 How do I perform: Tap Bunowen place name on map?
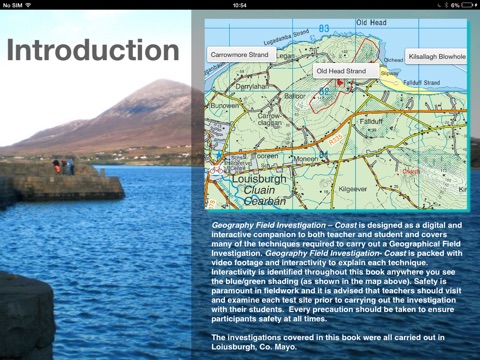(x=224, y=106)
